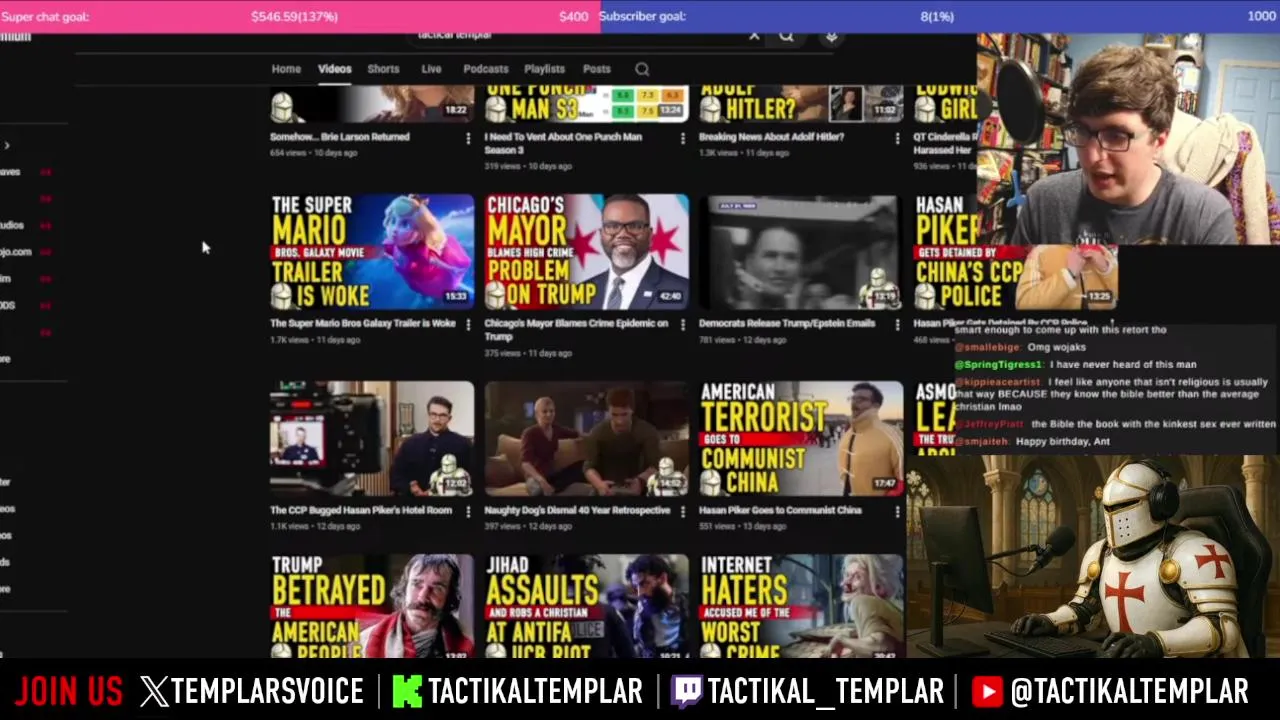Screen dimensions: 1280x720
Task: Click the Kick TACTIKALTEMPLAR banner handle
Action: [x=517, y=691]
